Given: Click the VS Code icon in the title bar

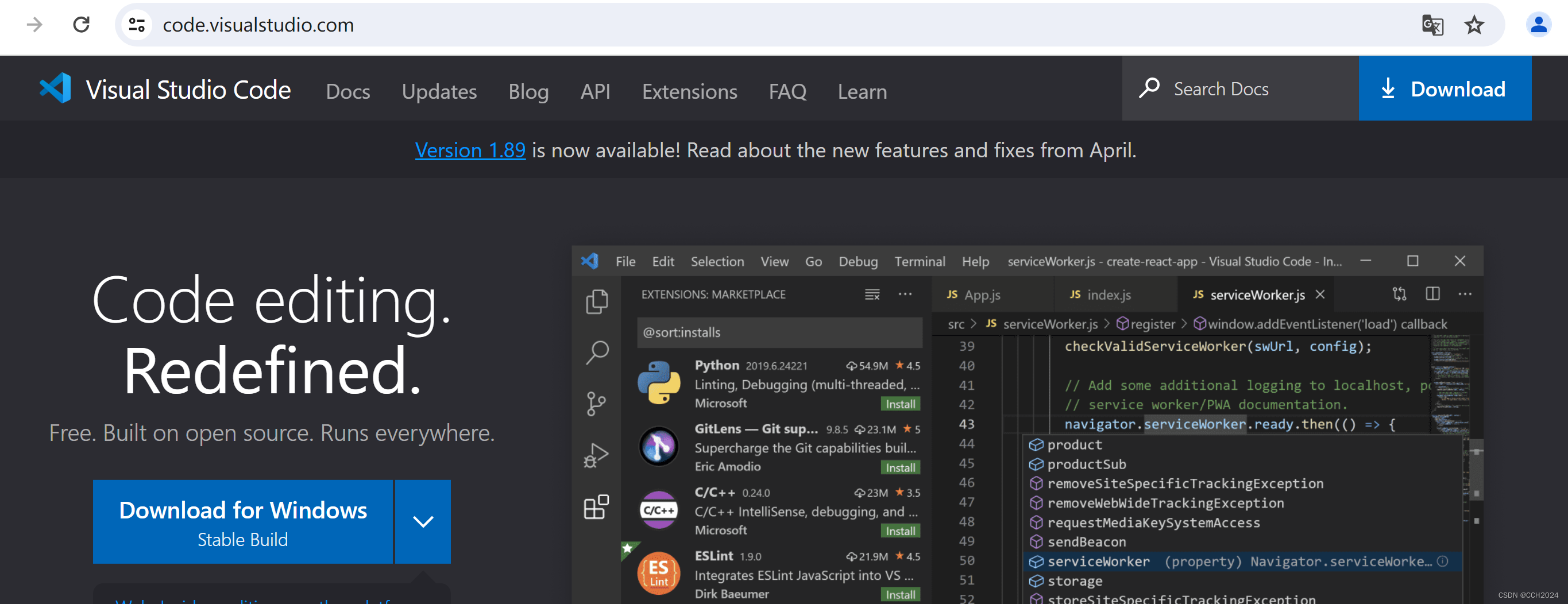Looking at the screenshot, I should (590, 262).
